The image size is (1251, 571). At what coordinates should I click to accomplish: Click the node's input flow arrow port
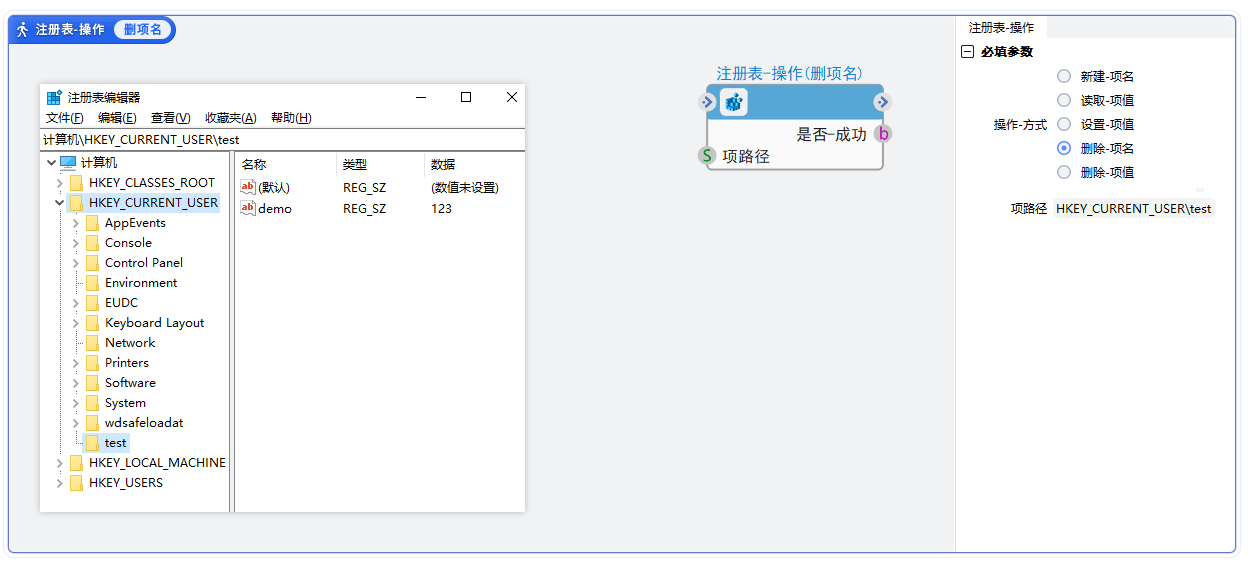707,102
